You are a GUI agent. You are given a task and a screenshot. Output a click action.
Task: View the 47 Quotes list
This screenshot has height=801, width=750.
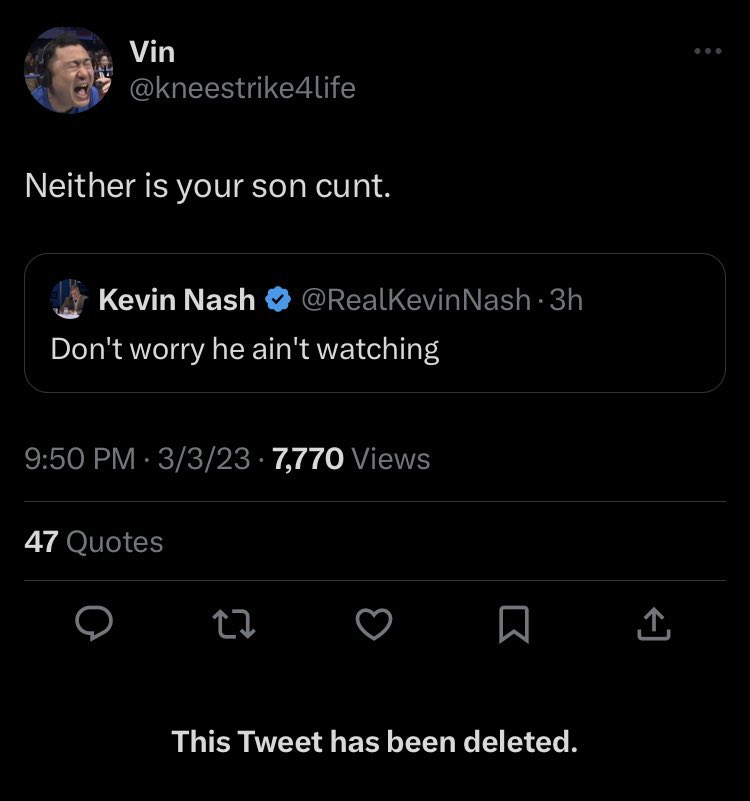pyautogui.click(x=93, y=542)
